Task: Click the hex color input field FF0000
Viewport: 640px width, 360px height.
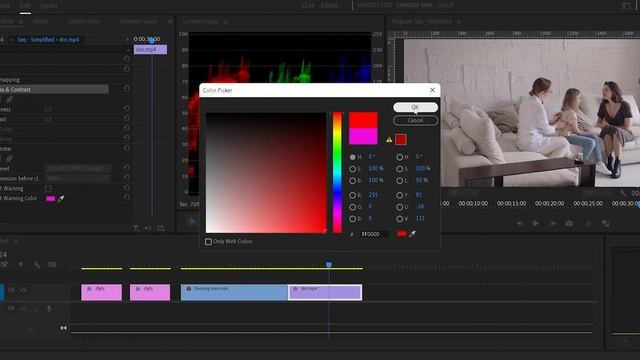Action: [x=374, y=234]
